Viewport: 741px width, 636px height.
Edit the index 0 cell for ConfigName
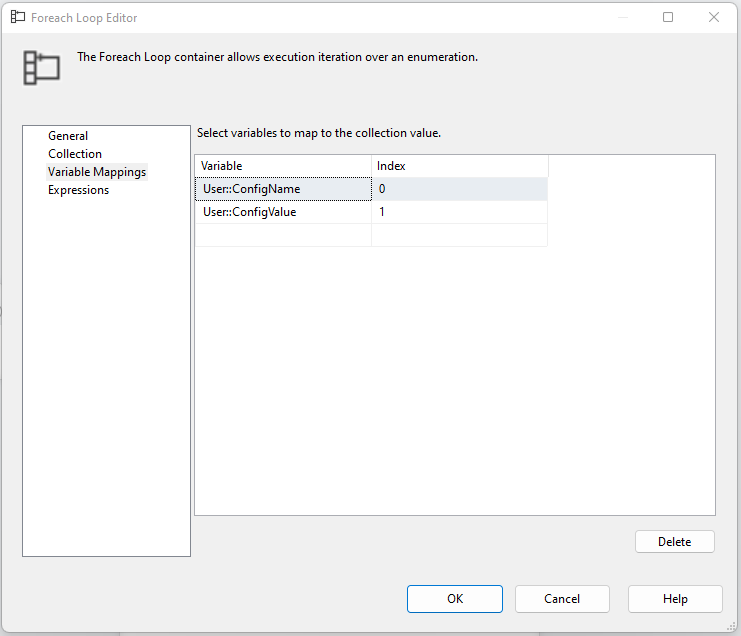pos(459,189)
